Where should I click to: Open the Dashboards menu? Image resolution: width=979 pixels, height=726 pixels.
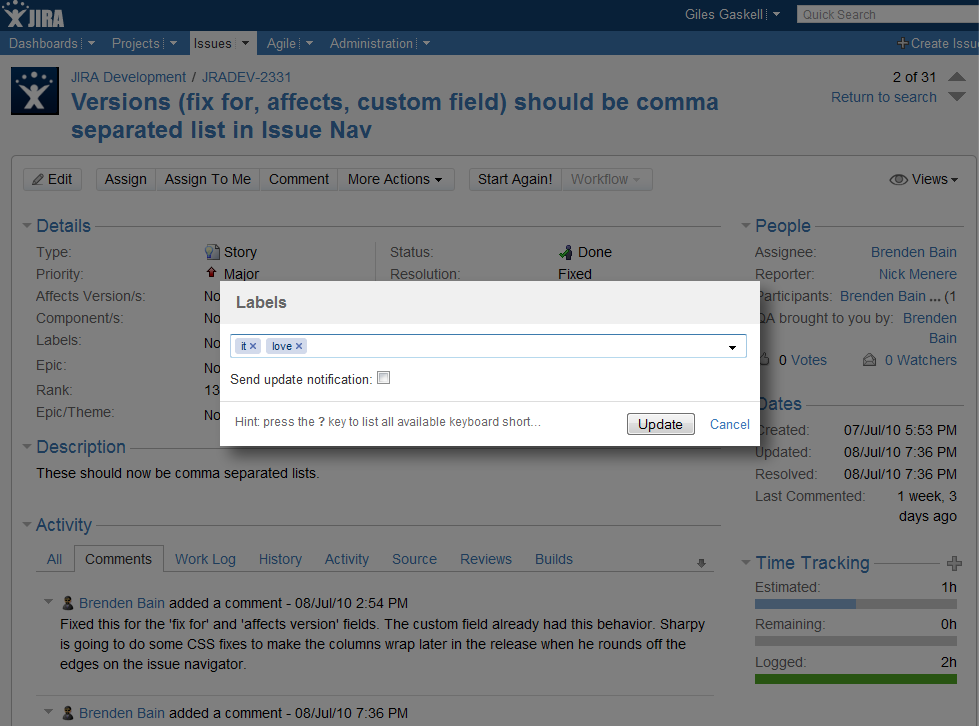(x=43, y=43)
